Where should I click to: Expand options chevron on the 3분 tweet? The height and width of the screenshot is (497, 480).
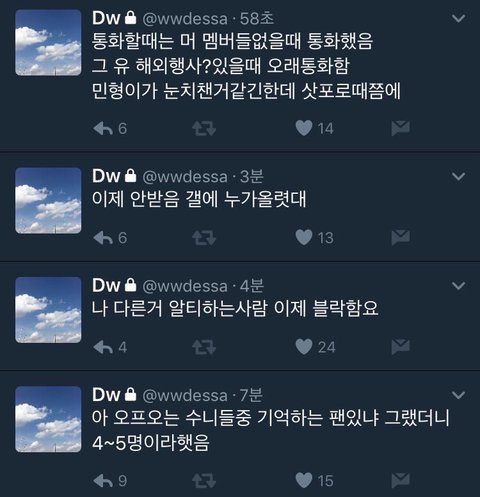point(459,176)
